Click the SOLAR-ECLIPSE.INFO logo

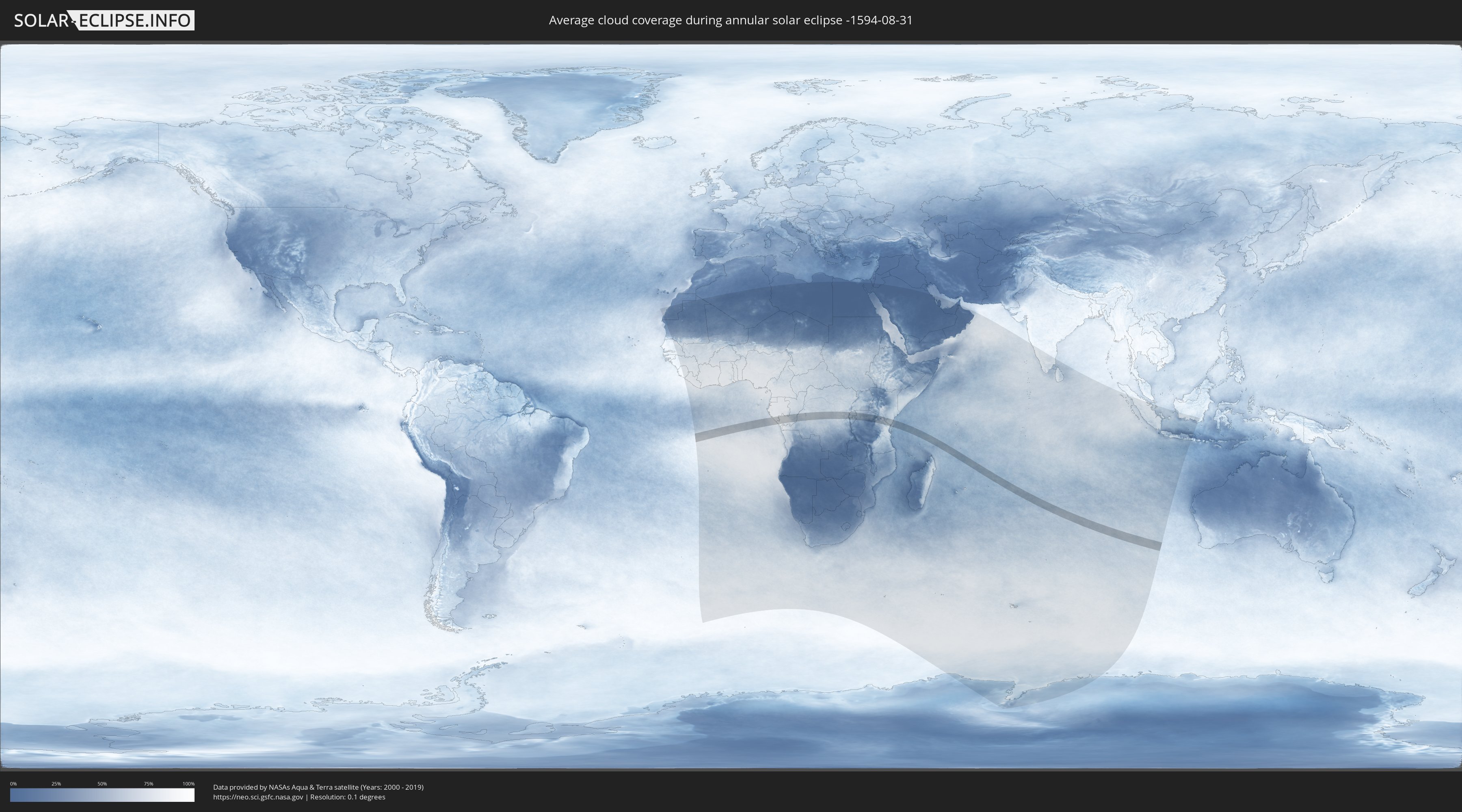point(104,20)
